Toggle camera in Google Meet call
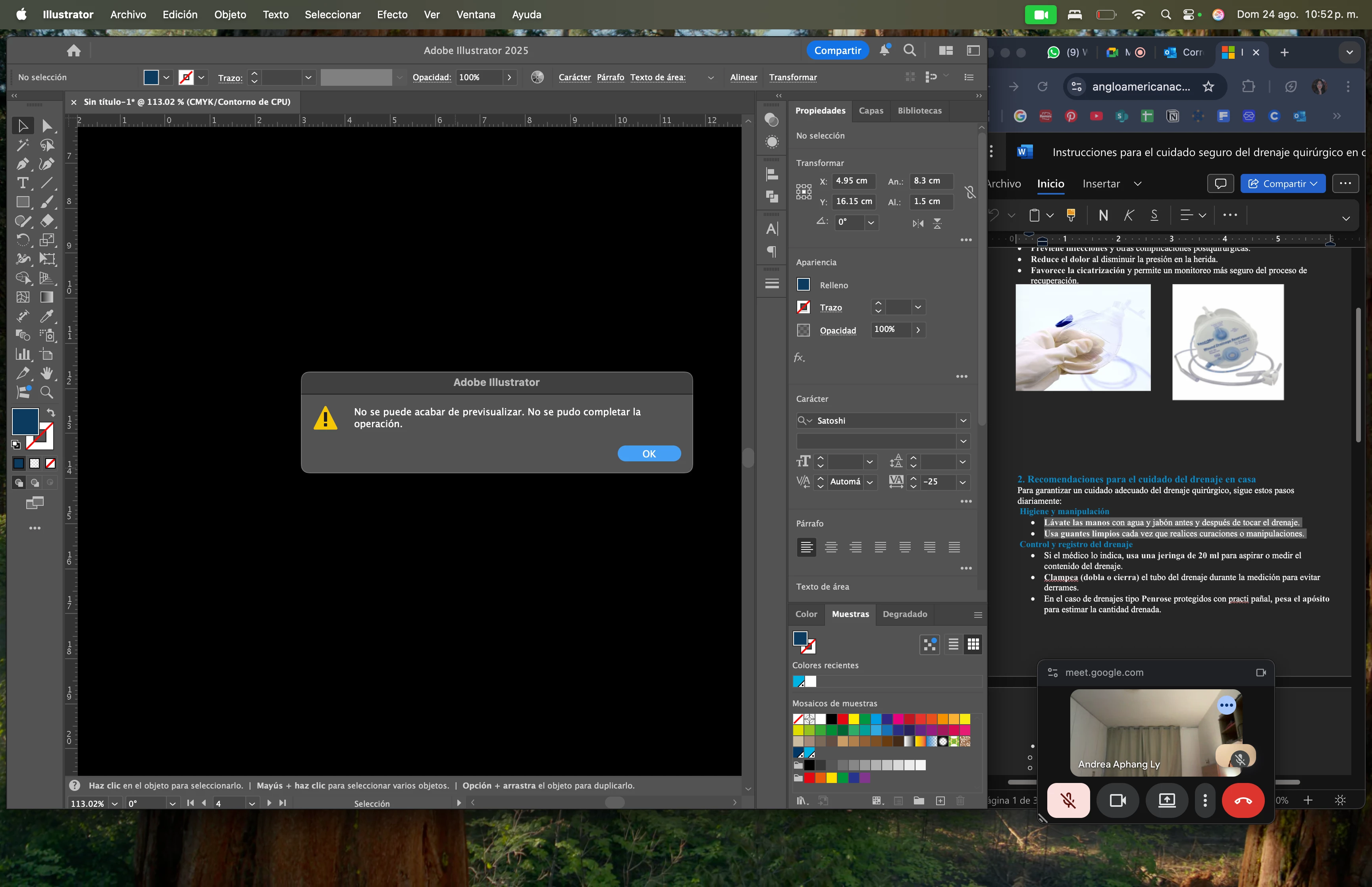 (1117, 800)
